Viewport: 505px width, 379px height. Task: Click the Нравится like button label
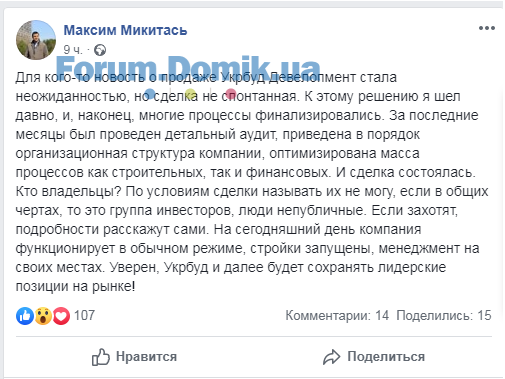(146, 357)
